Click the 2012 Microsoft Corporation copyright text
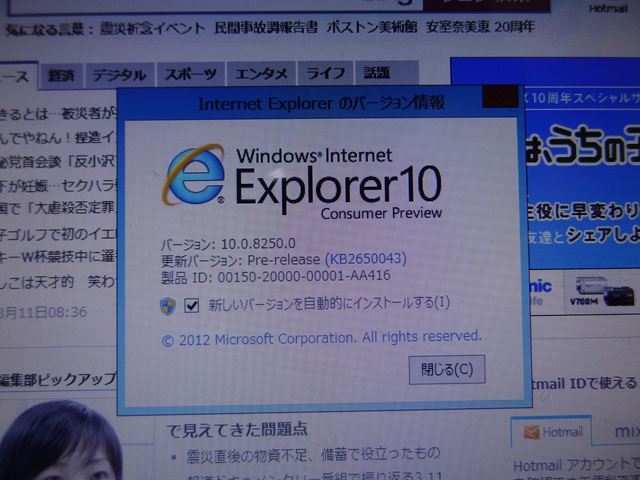This screenshot has width=640, height=480. (322, 338)
